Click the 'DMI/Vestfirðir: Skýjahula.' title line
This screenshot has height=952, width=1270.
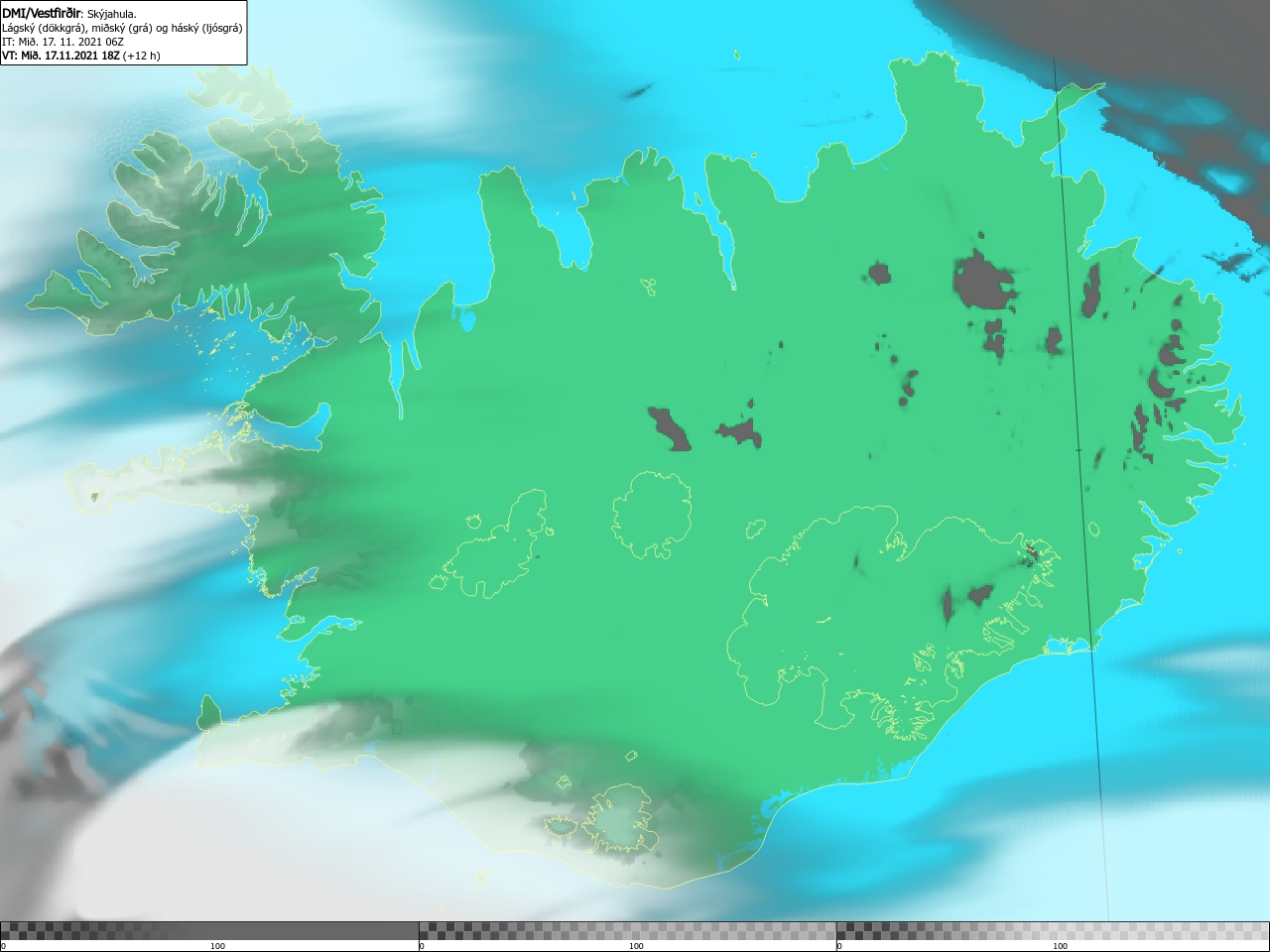tap(69, 13)
